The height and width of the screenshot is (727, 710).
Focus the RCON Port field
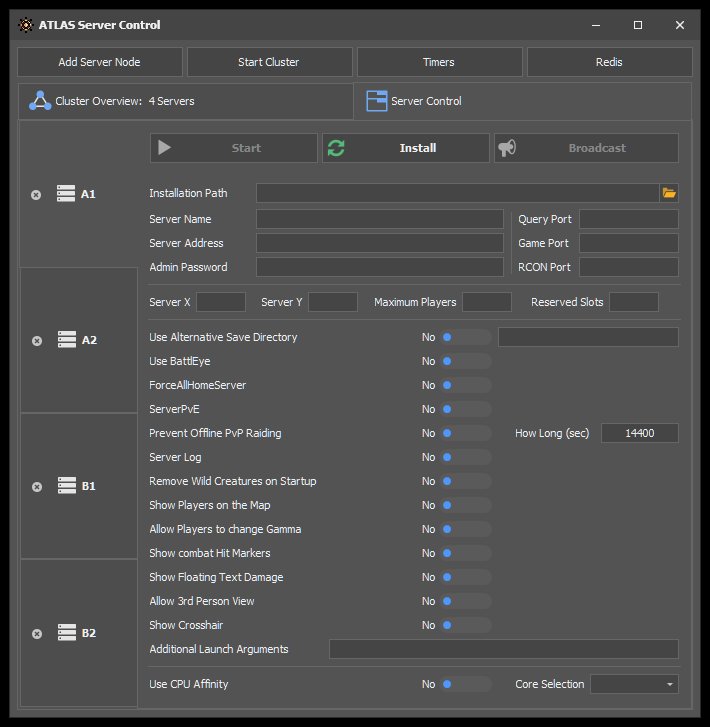[x=629, y=267]
